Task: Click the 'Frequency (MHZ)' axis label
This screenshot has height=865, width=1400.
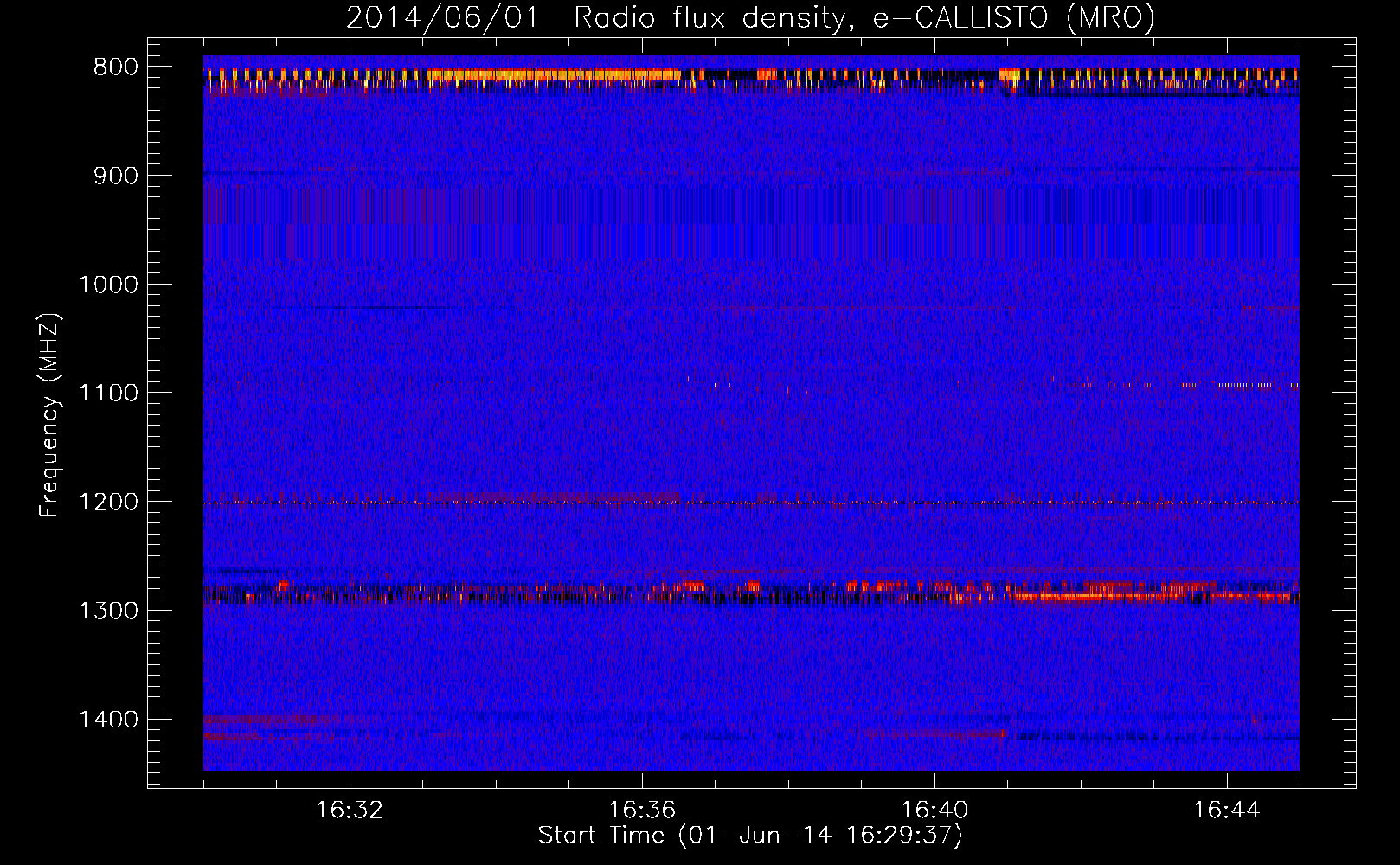Action: (x=50, y=415)
